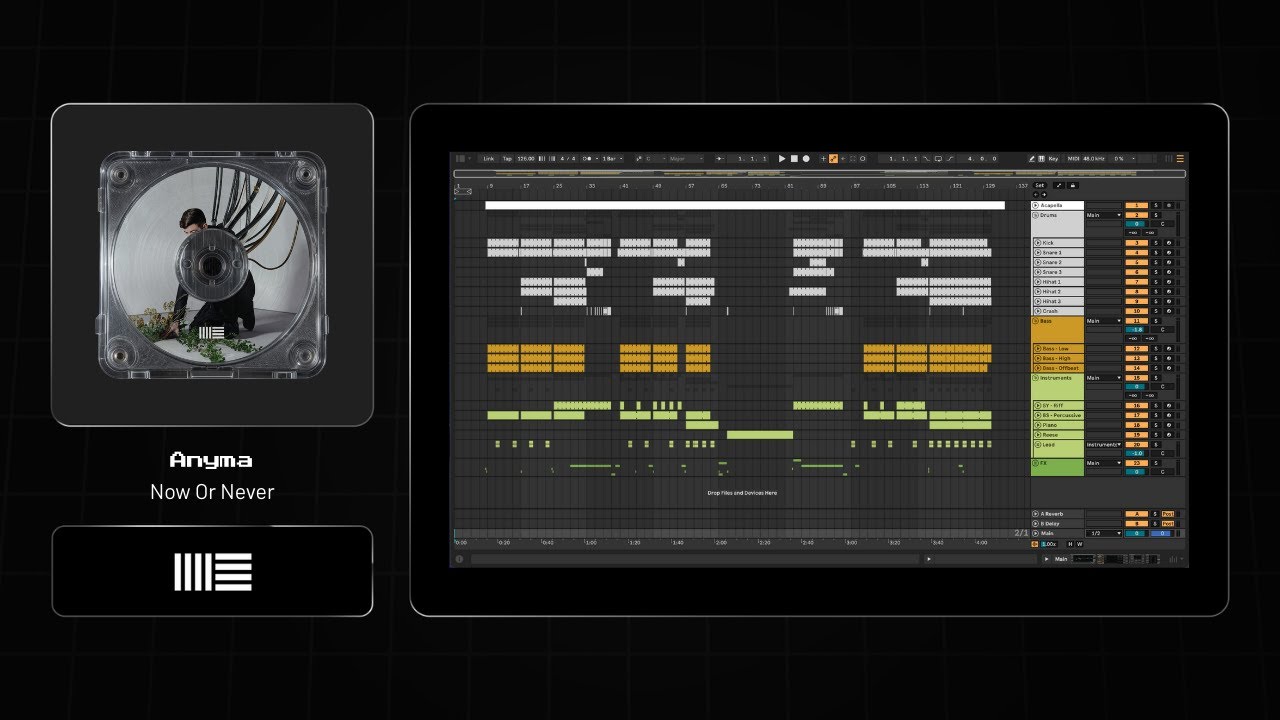This screenshot has height=720, width=1280.
Task: Select the 126.00 tempo field
Action: coord(526,158)
